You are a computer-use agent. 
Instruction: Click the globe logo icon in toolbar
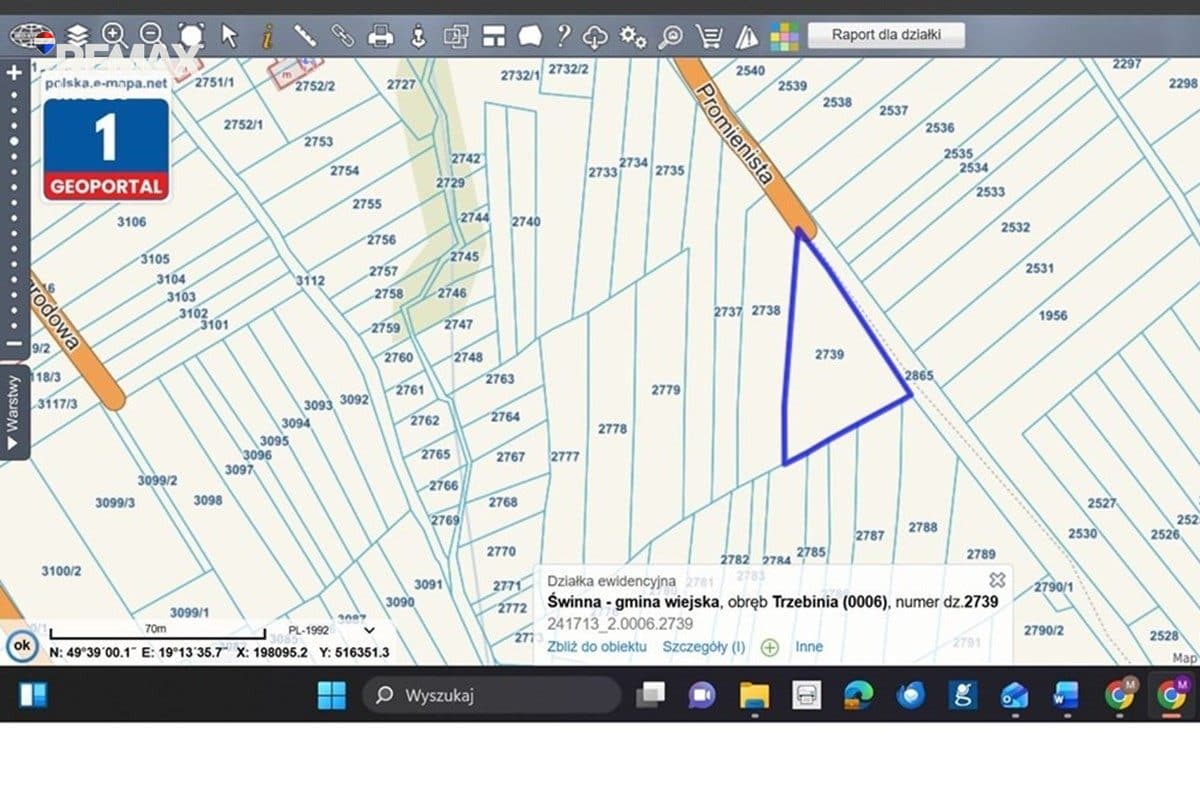click(x=32, y=37)
